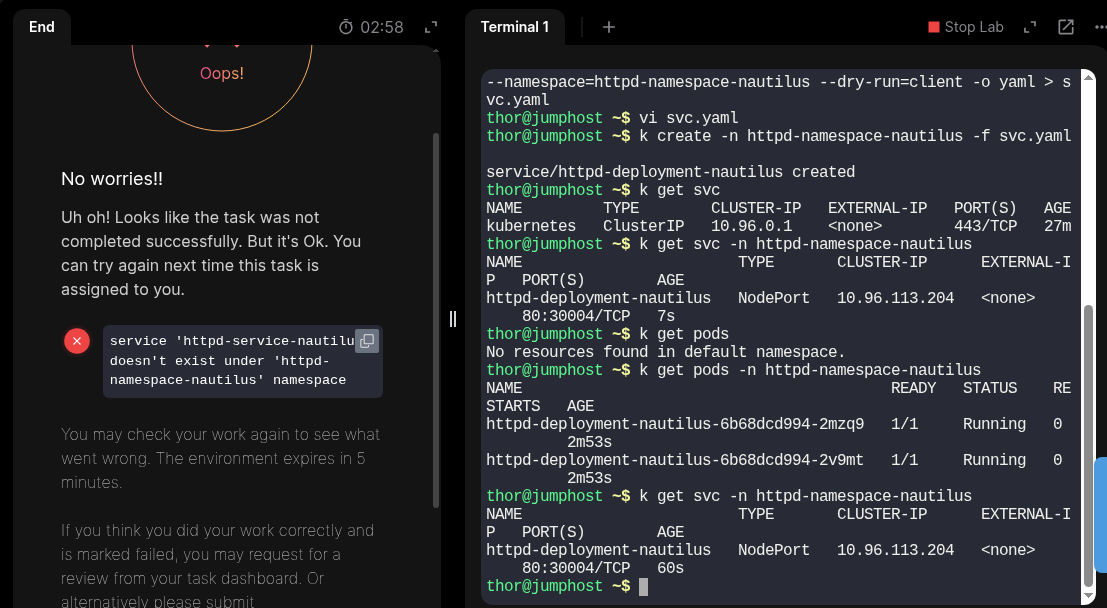Screen dimensions: 1107x608
Task: Maximize the terminal pane
Action: pos(1030,27)
